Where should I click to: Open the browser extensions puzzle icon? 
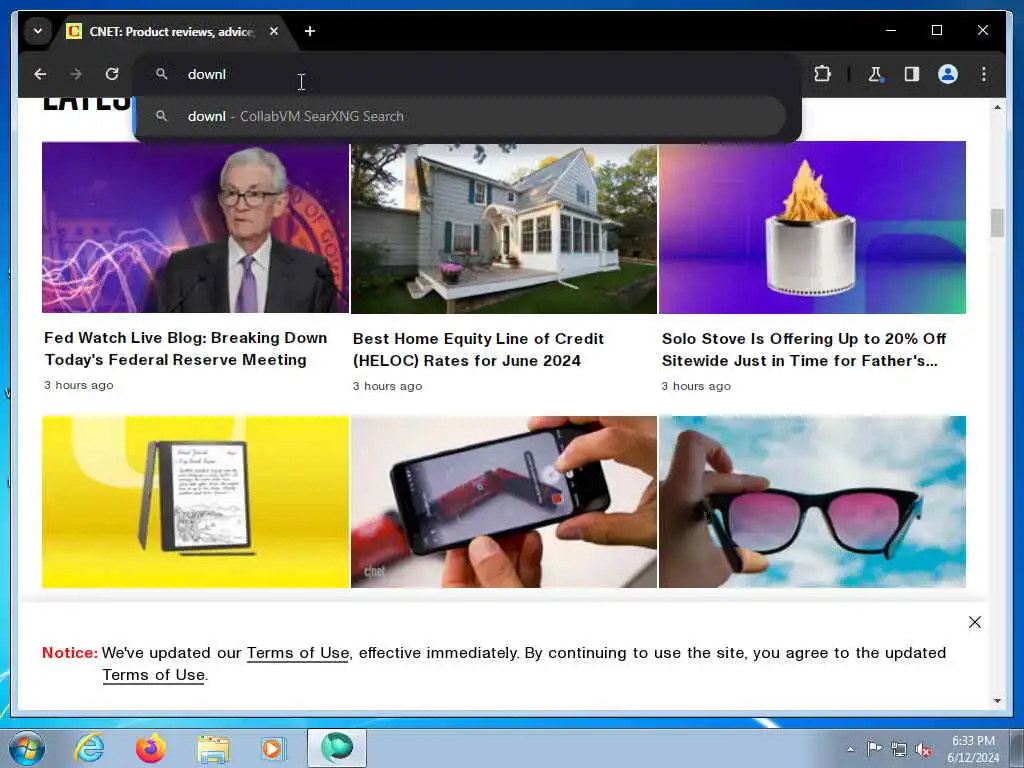(x=822, y=74)
